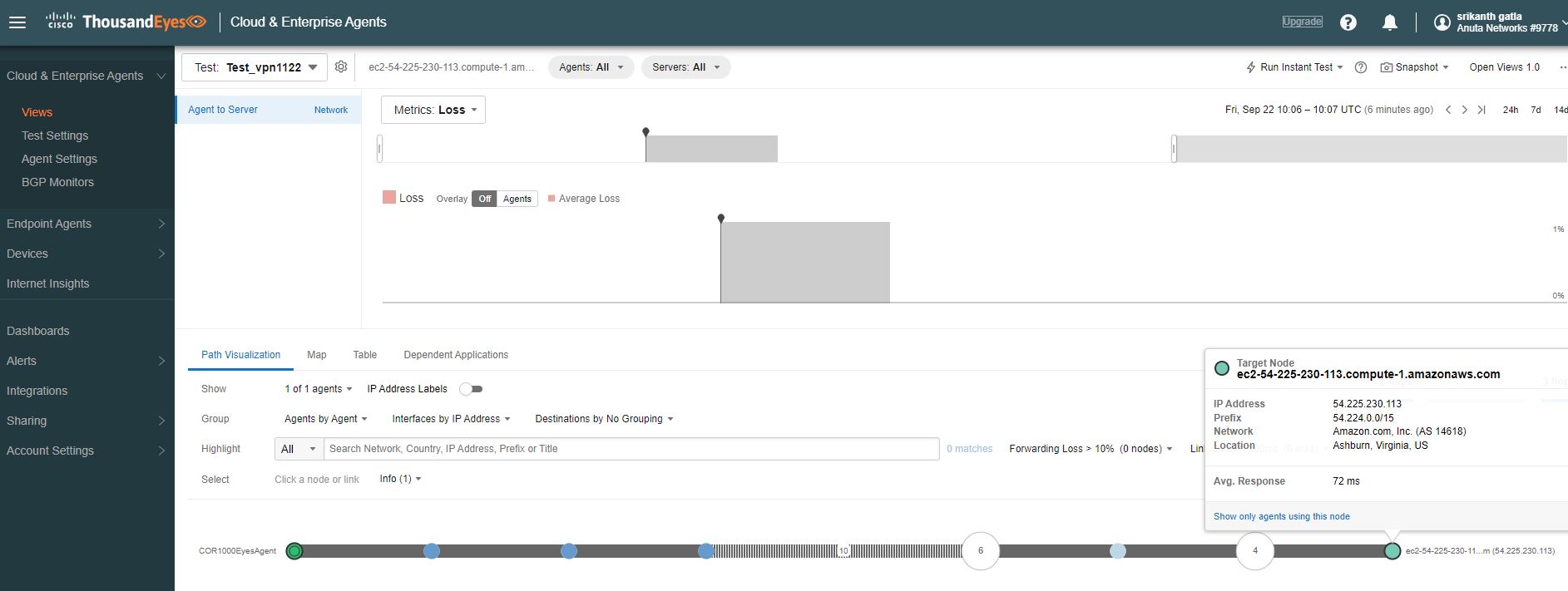Screen dimensions: 1568x591
Task: Go to previous time interval arrow
Action: (1448, 110)
